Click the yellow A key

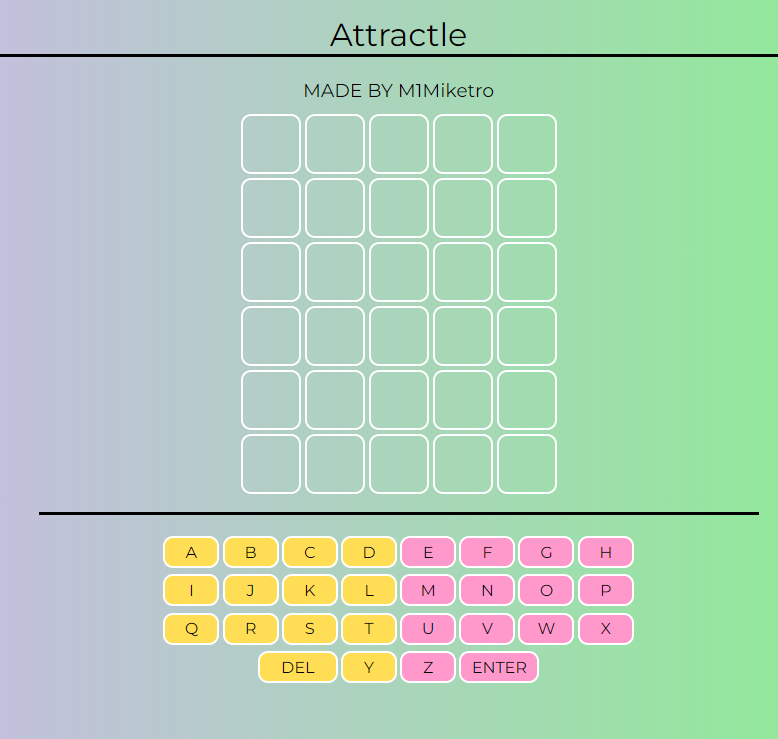(x=191, y=552)
